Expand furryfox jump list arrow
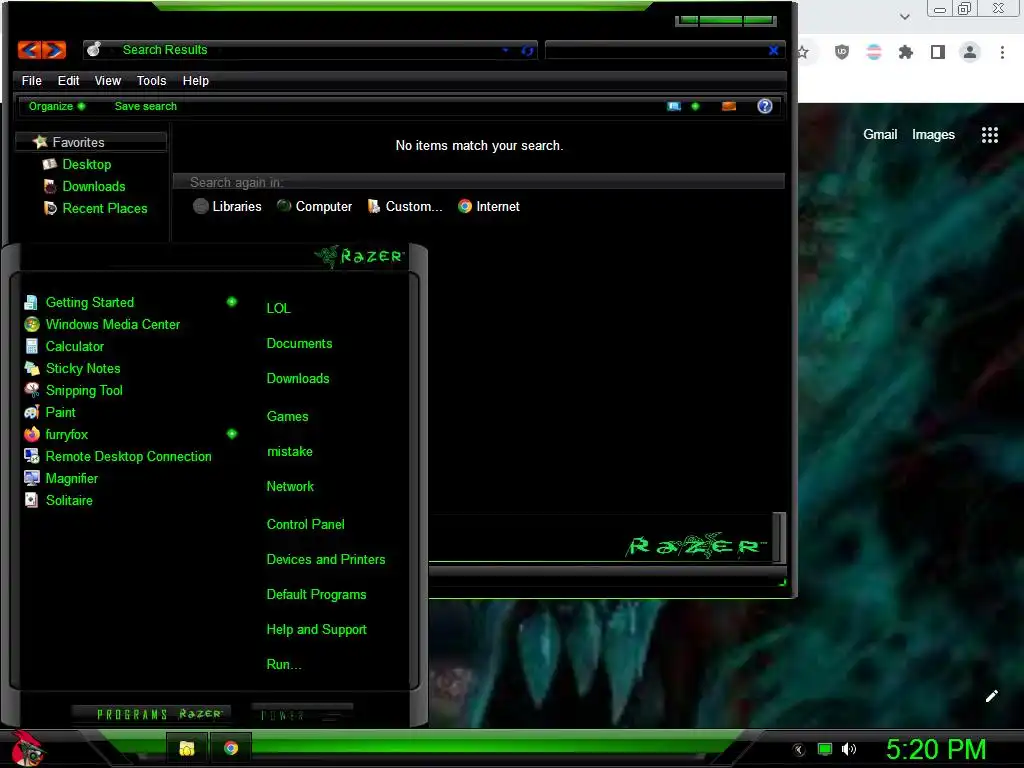The height and width of the screenshot is (768, 1024). (x=232, y=434)
